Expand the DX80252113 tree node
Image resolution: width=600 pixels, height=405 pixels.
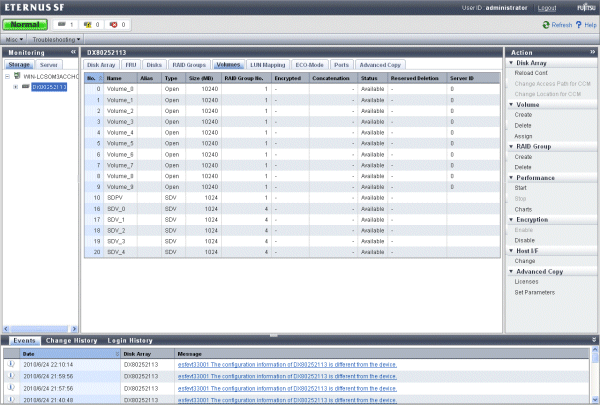tap(15, 87)
